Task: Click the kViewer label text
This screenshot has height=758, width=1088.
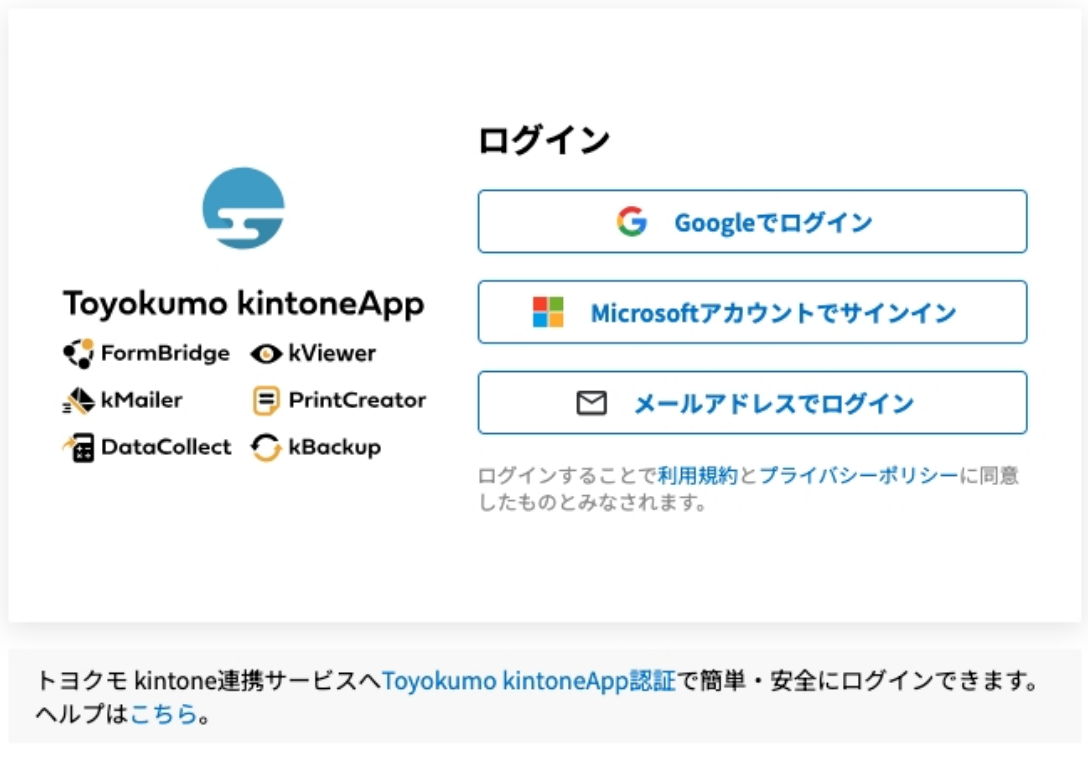Action: pyautogui.click(x=332, y=353)
